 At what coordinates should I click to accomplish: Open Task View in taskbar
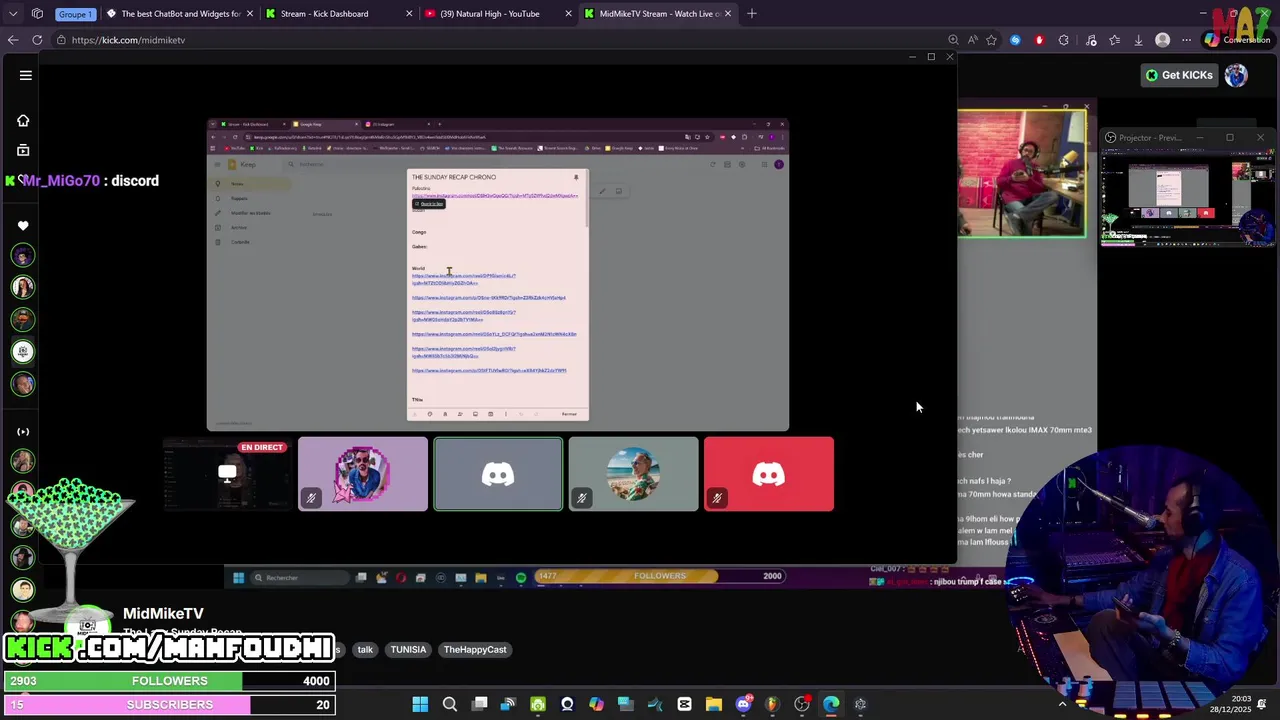pyautogui.click(x=480, y=704)
